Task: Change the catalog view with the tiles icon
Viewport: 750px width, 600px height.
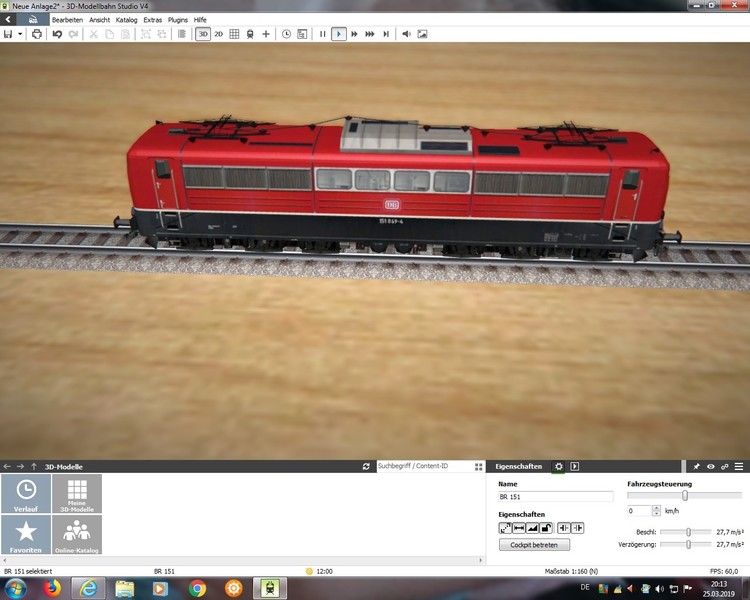Action: point(479,467)
